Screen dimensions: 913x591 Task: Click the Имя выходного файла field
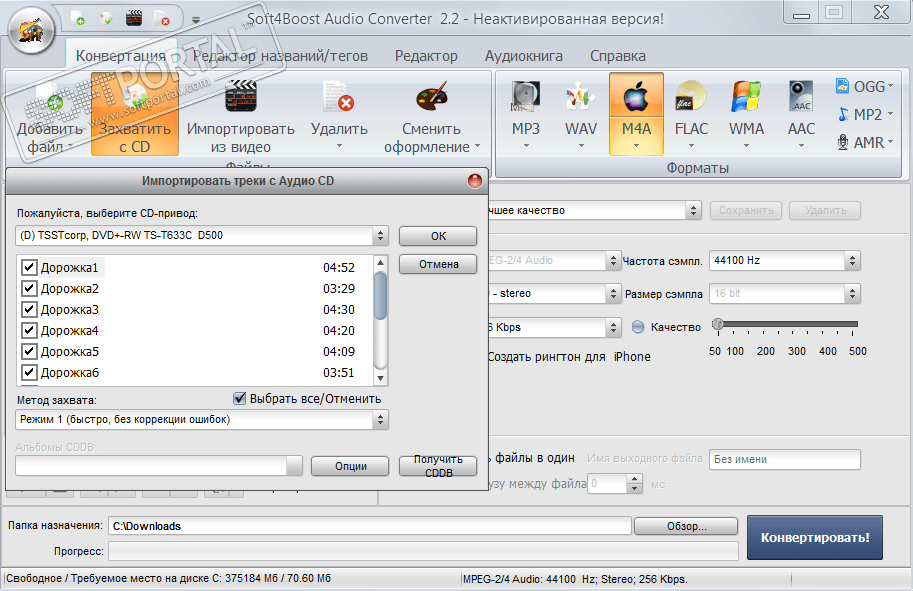click(x=784, y=459)
